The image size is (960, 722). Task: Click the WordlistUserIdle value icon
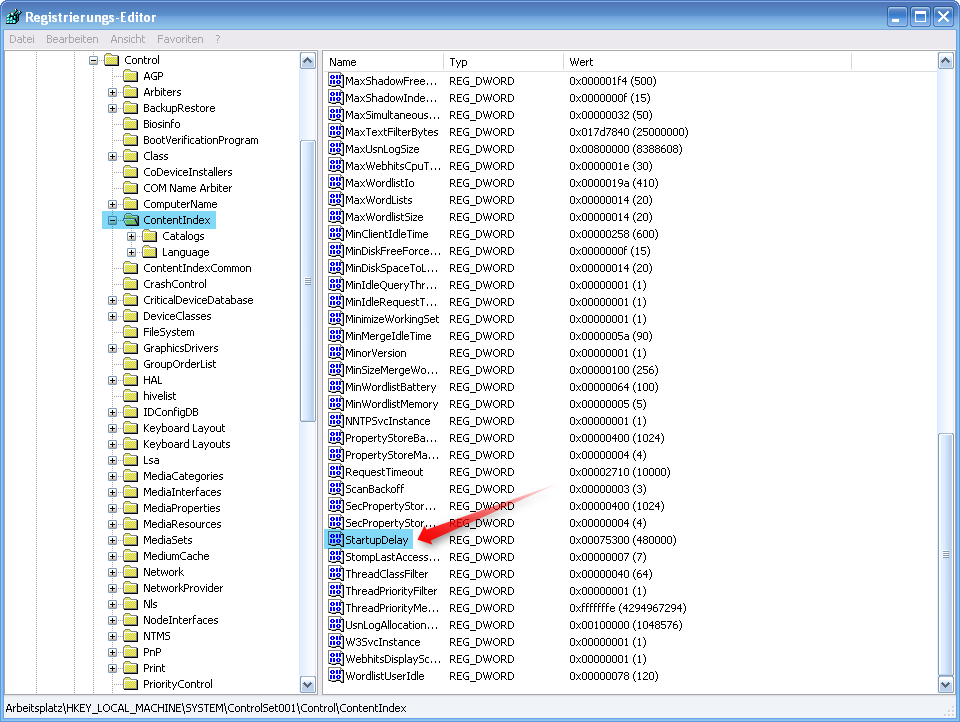(x=336, y=675)
